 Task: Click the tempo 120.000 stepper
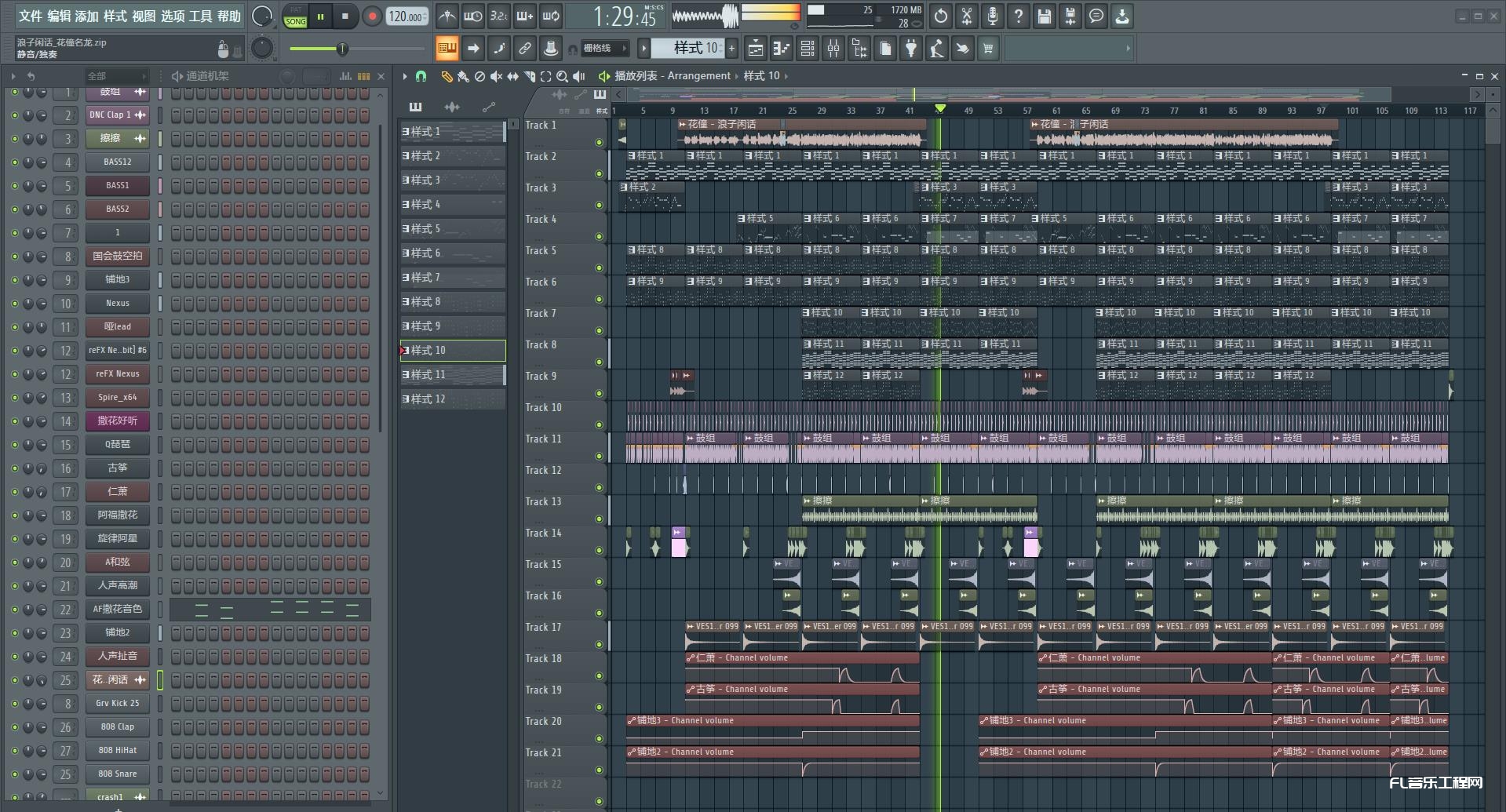pos(407,16)
